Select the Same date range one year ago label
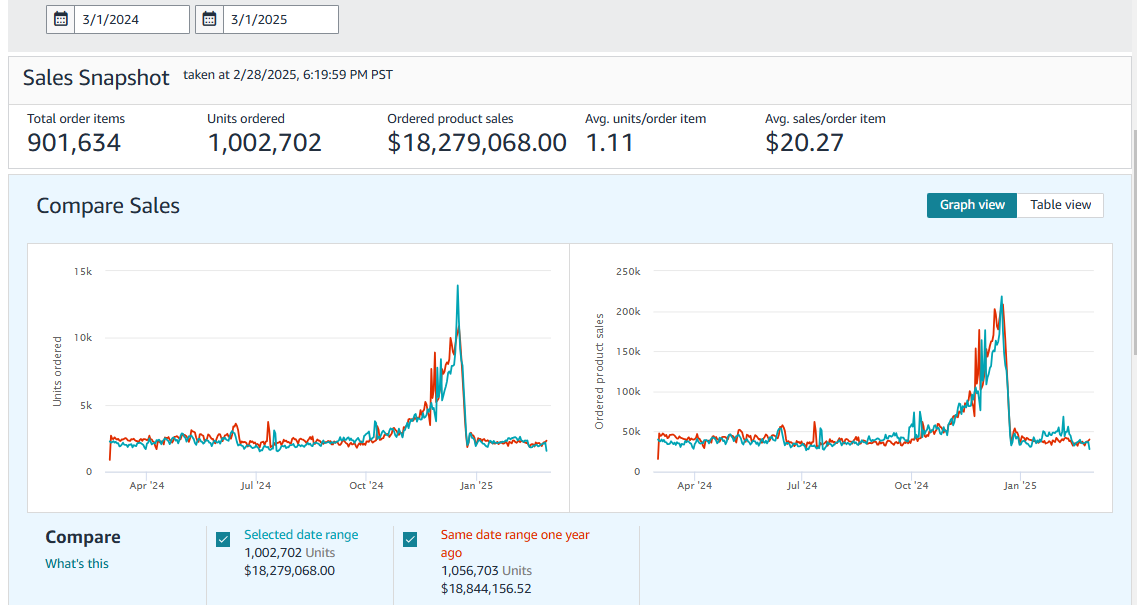This screenshot has width=1137, height=605. (x=515, y=543)
